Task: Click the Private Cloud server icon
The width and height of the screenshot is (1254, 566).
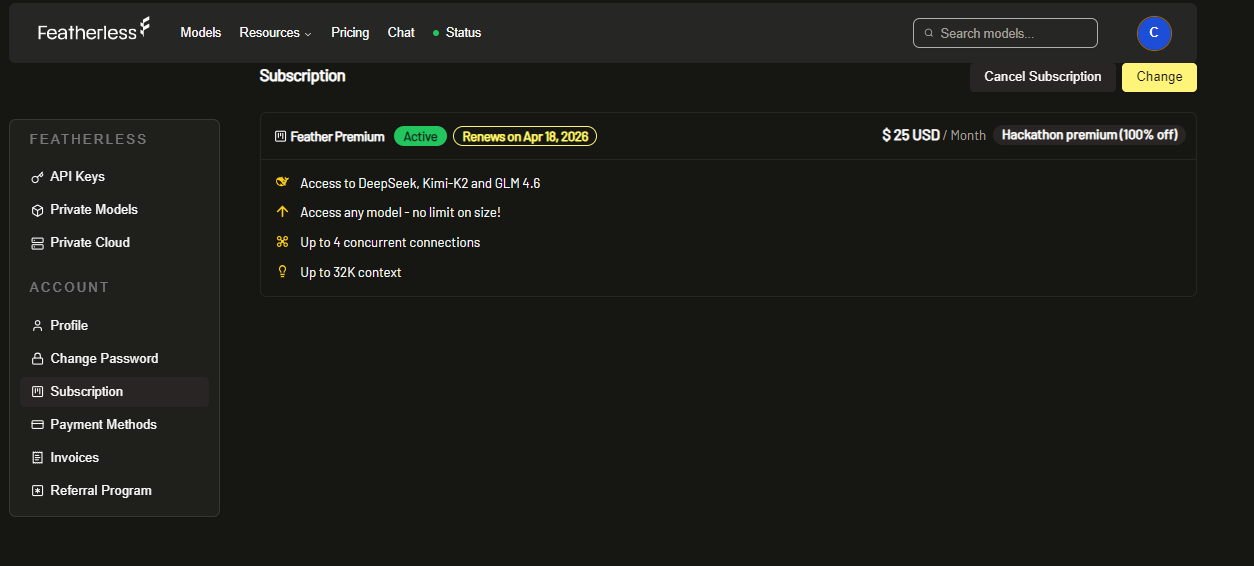Action: coord(37,243)
